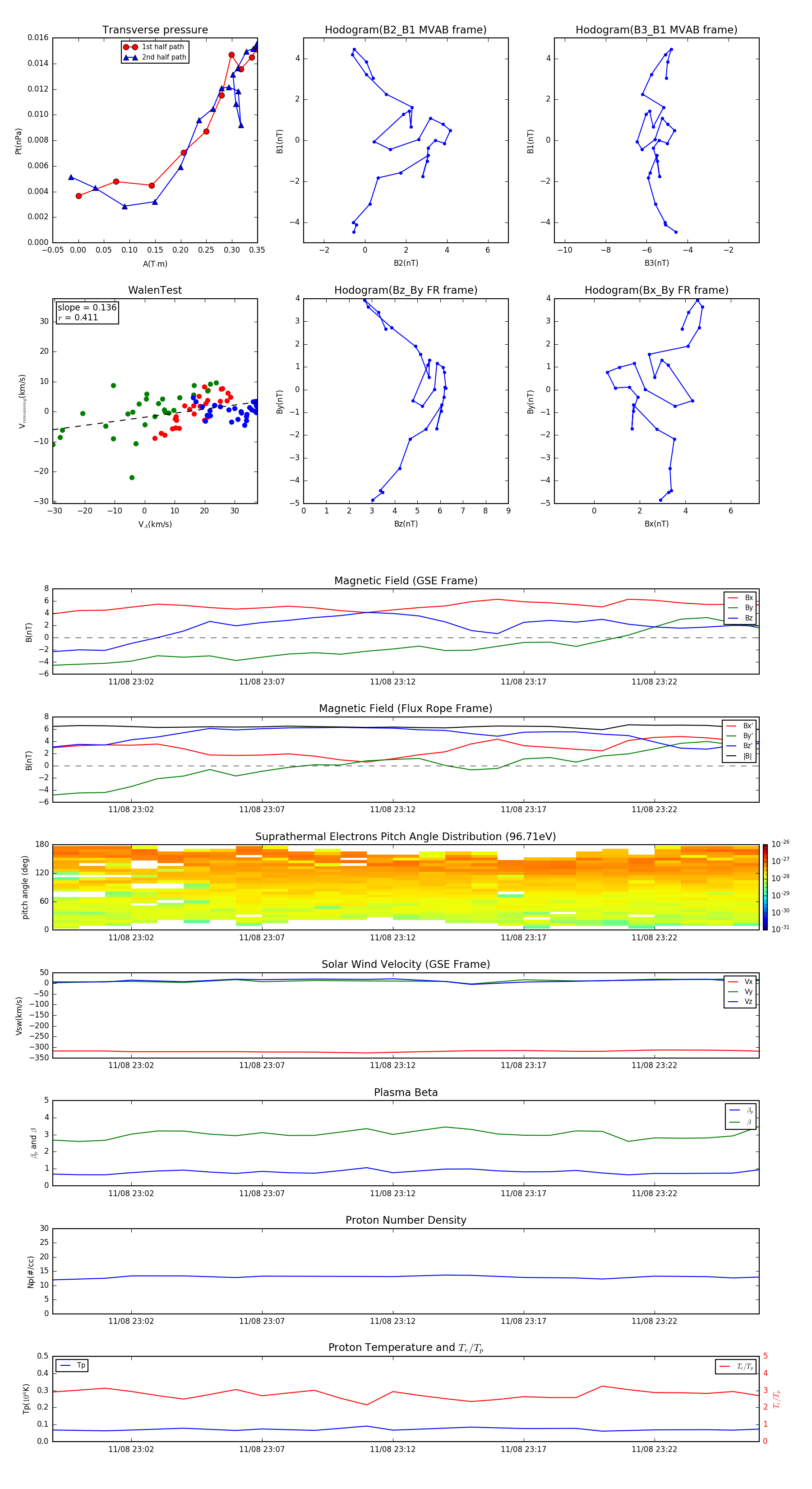Click the 'V_remaining(km/s)' y-axis label
This screenshot has width=812, height=1489.
(23, 401)
